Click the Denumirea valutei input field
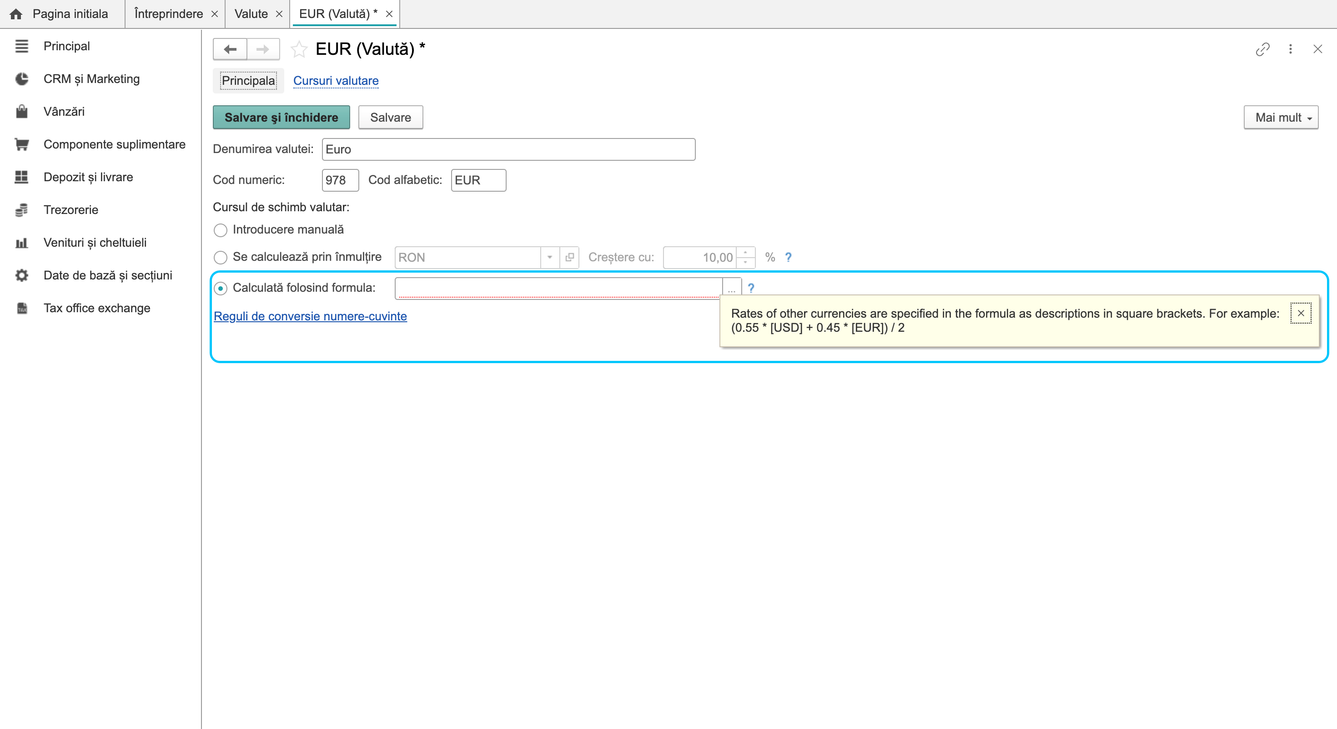Viewport: 1337px width, 729px height. [508, 150]
